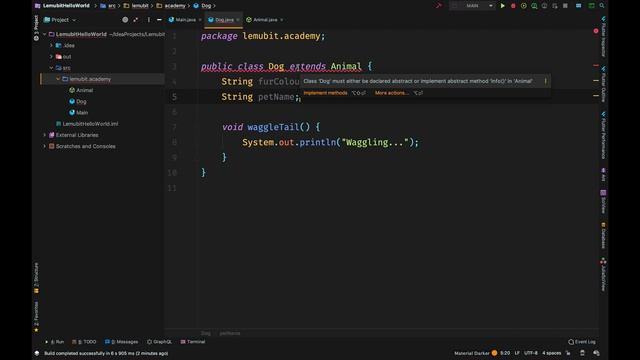Click the 5:20 cursor position in status bar
The height and width of the screenshot is (360, 640).
pyautogui.click(x=505, y=353)
